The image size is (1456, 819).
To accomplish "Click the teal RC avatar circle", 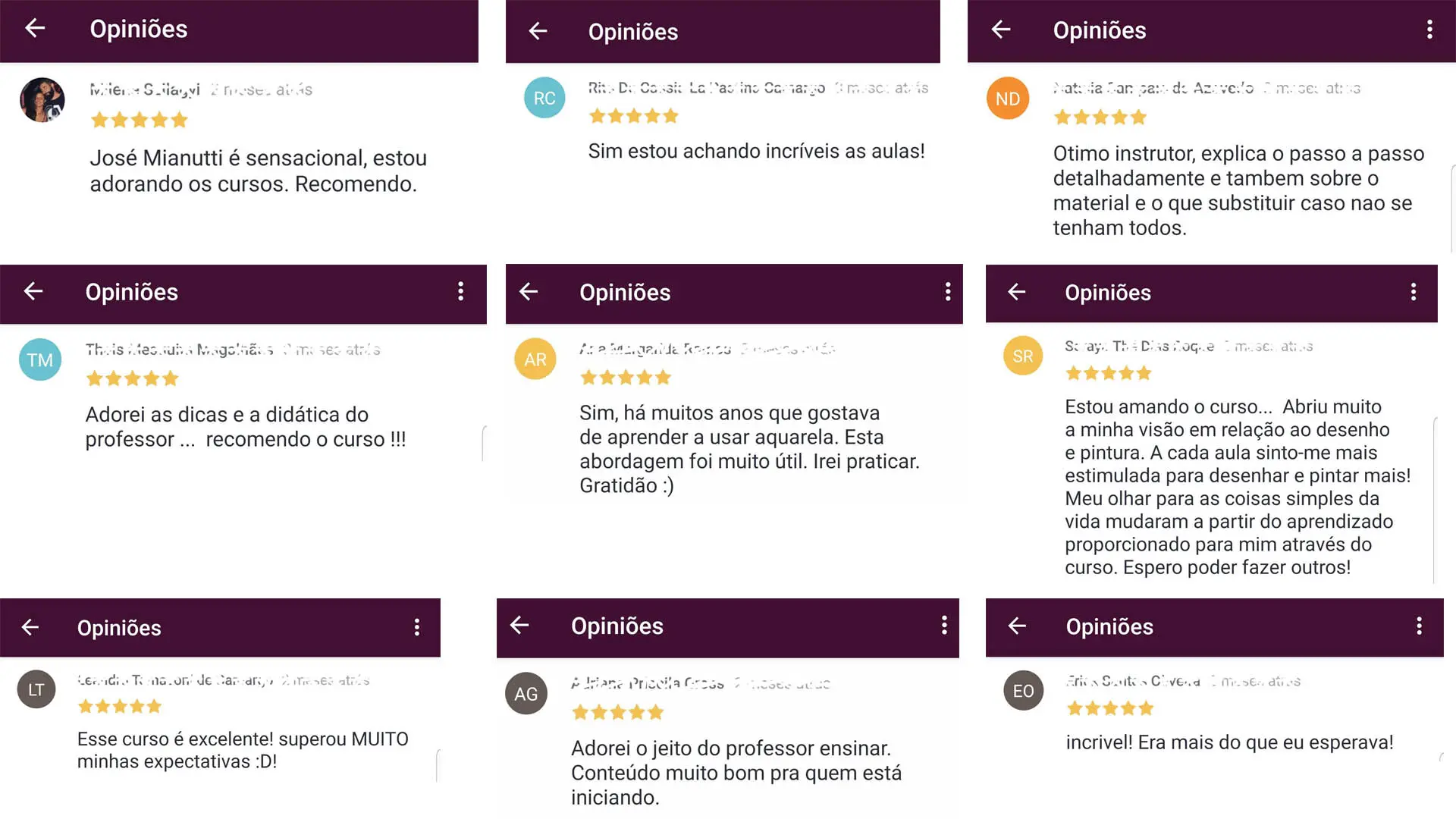I will [544, 98].
